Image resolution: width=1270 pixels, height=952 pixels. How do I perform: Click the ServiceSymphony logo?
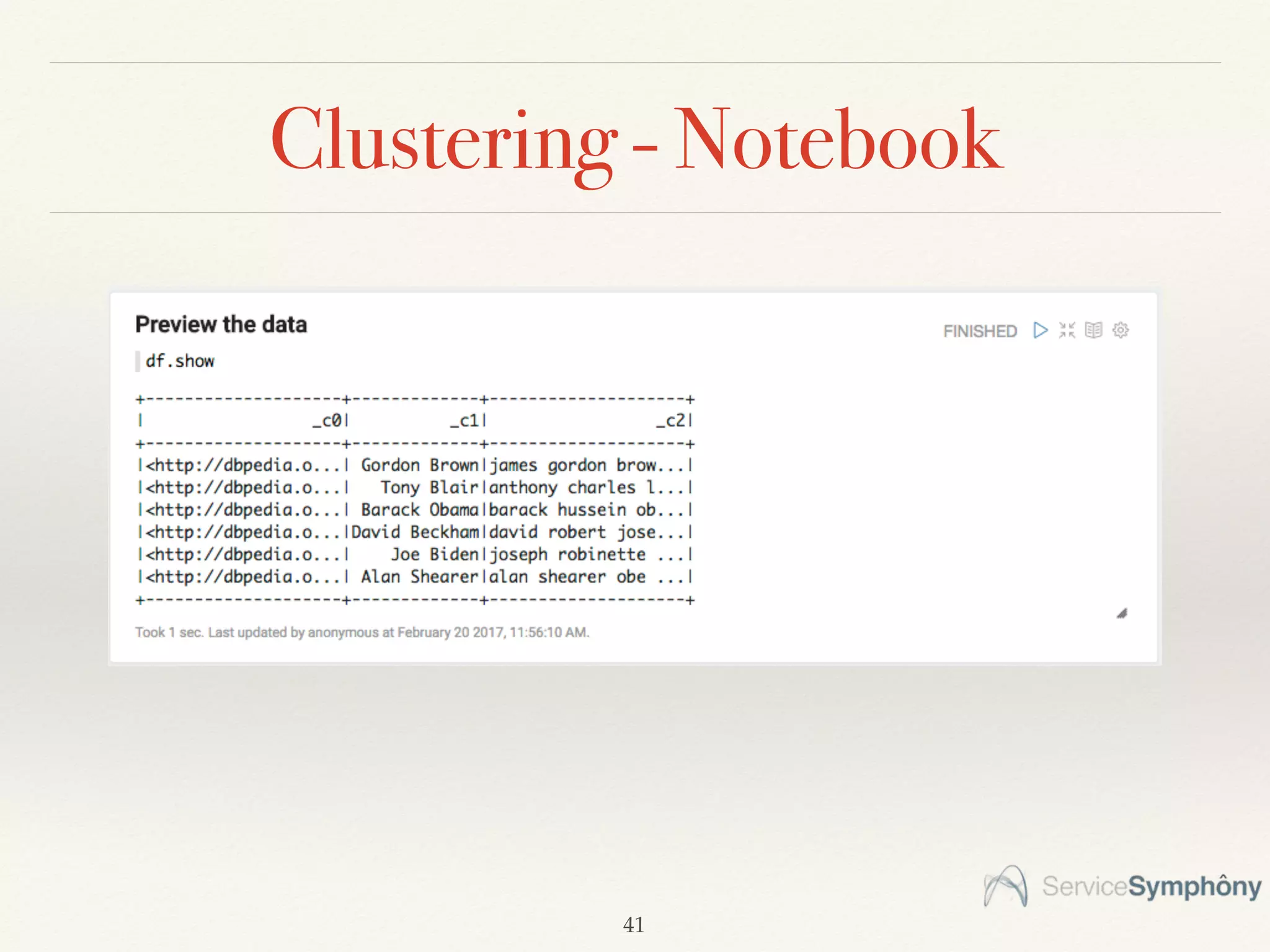click(x=1122, y=886)
